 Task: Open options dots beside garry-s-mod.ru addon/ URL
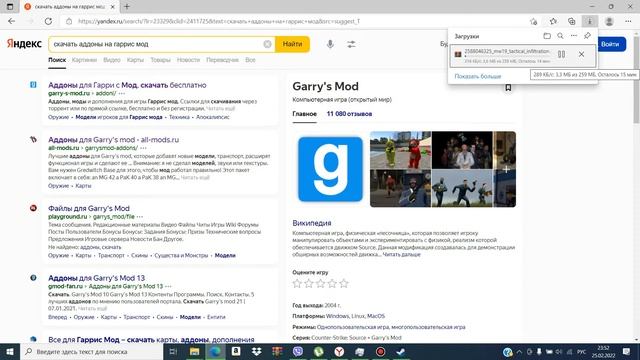click(122, 93)
